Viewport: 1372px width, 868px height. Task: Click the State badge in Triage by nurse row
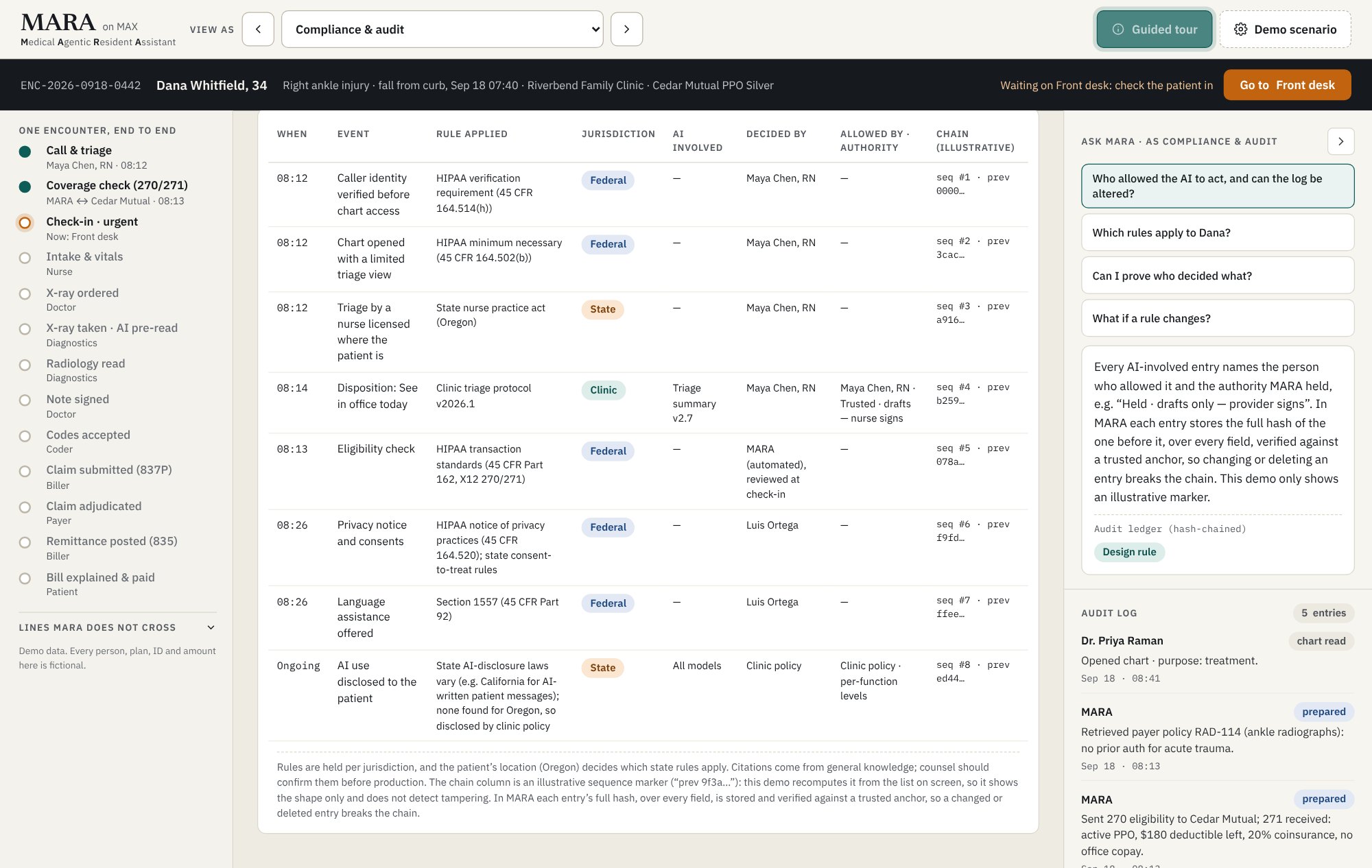[x=602, y=309]
